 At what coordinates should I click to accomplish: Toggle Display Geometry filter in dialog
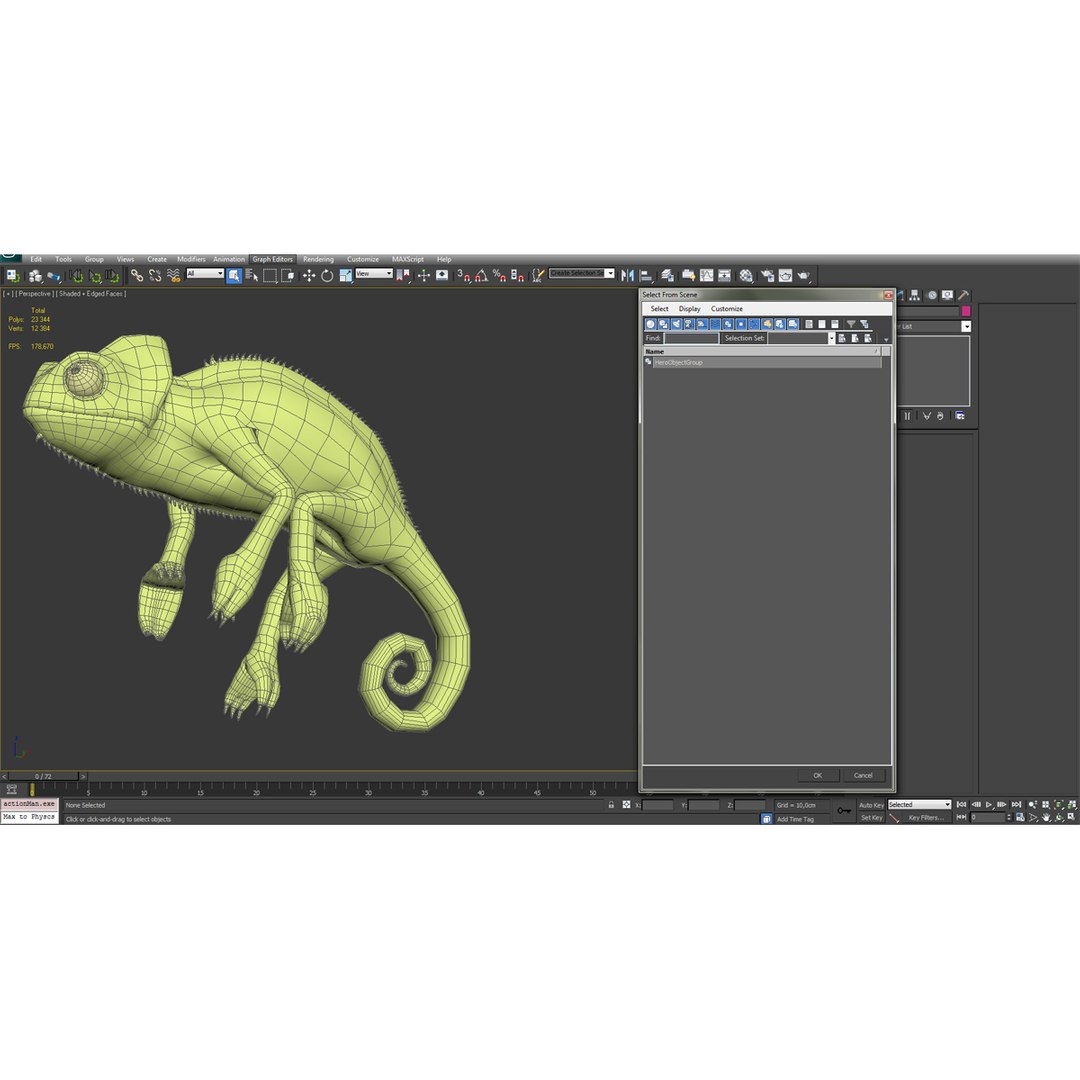point(650,324)
